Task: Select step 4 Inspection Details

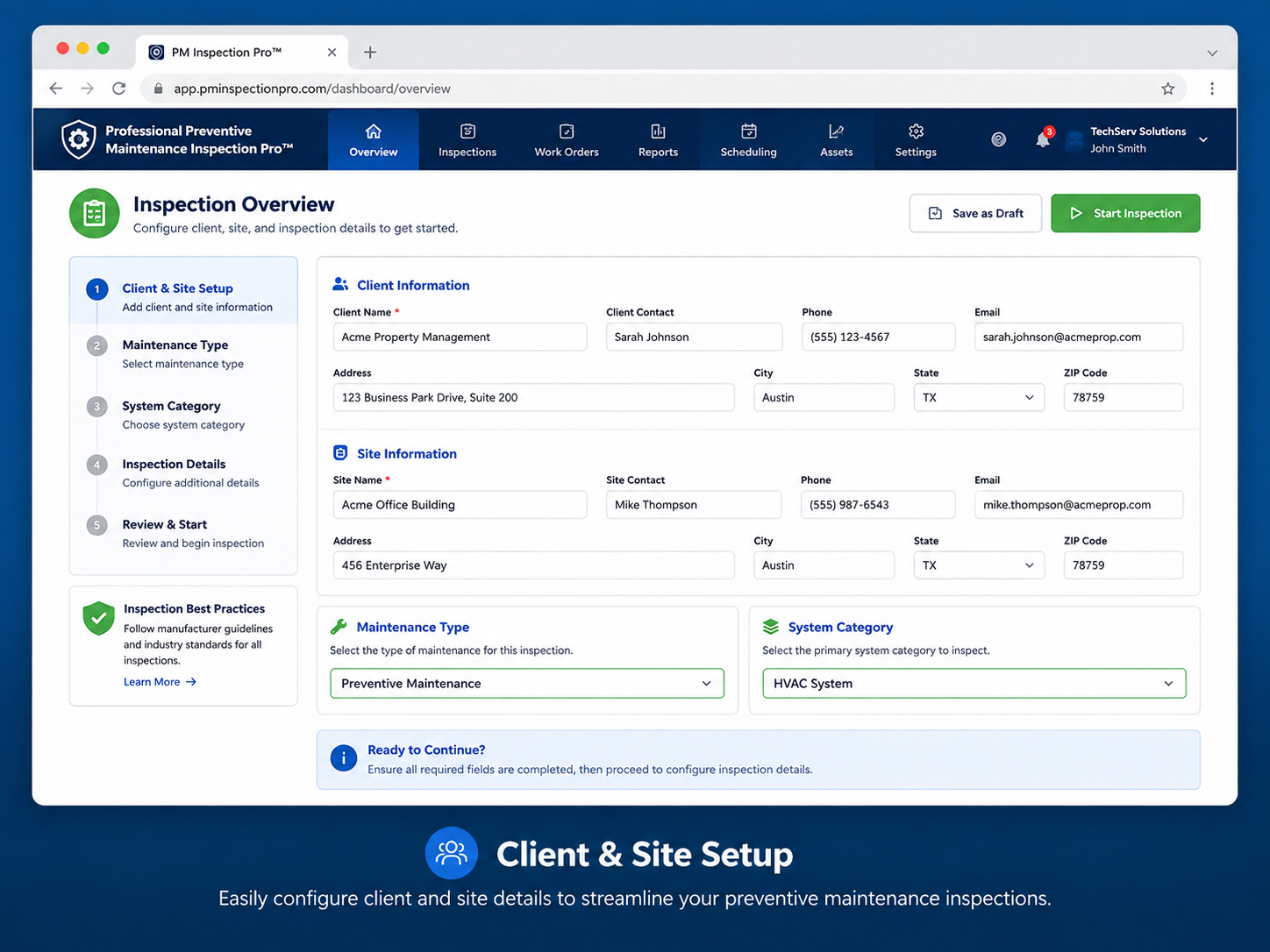Action: [183, 472]
